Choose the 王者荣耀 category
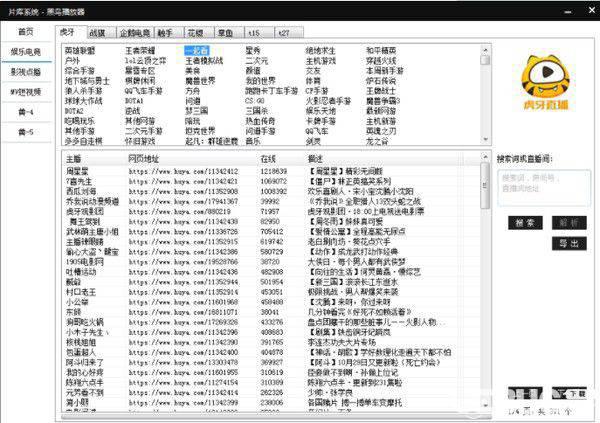600x423 pixels. coord(140,51)
